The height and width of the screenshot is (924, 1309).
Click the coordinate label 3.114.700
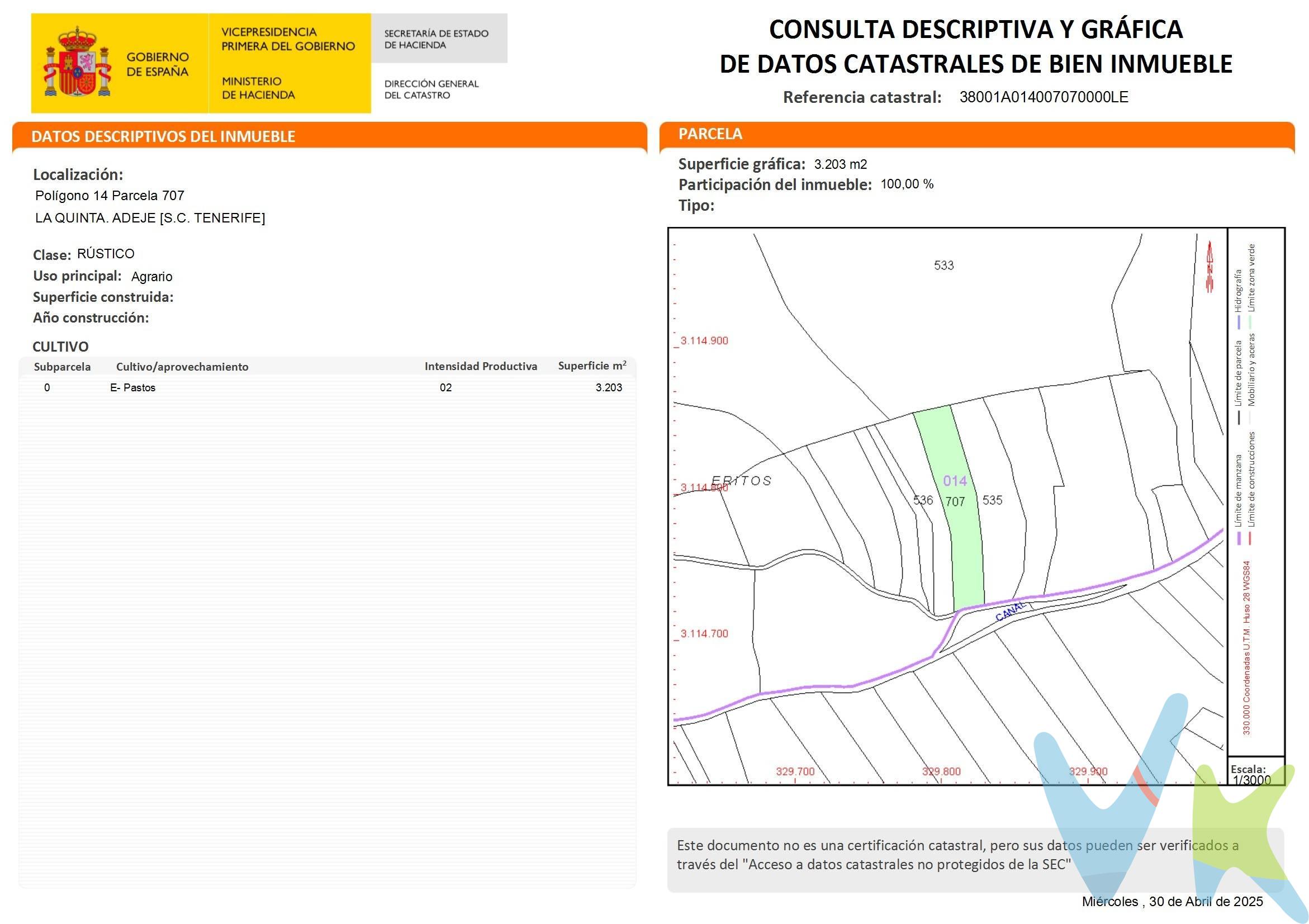(x=704, y=633)
